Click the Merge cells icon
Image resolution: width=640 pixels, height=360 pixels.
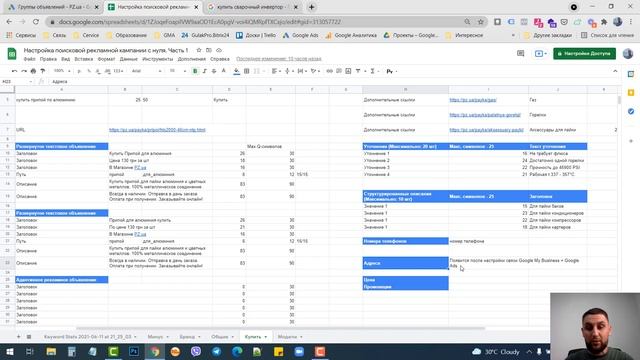pyautogui.click(x=257, y=71)
